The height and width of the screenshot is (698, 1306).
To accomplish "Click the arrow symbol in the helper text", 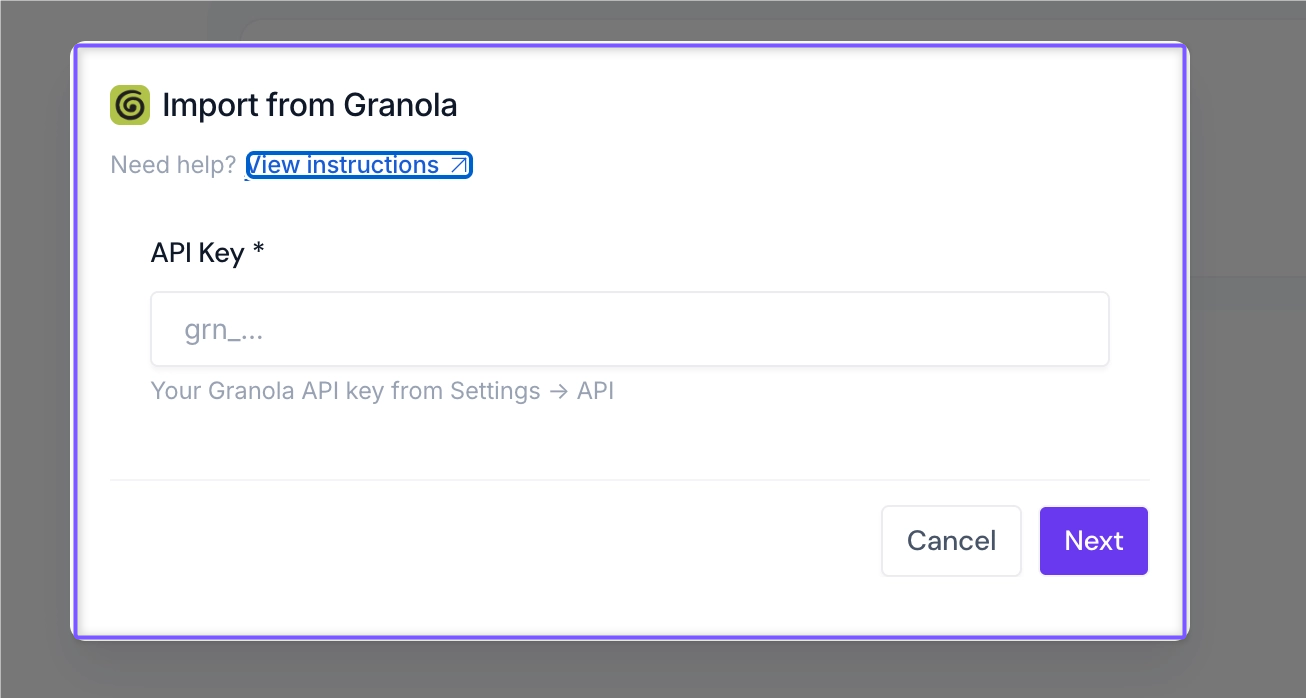I will coord(558,391).
